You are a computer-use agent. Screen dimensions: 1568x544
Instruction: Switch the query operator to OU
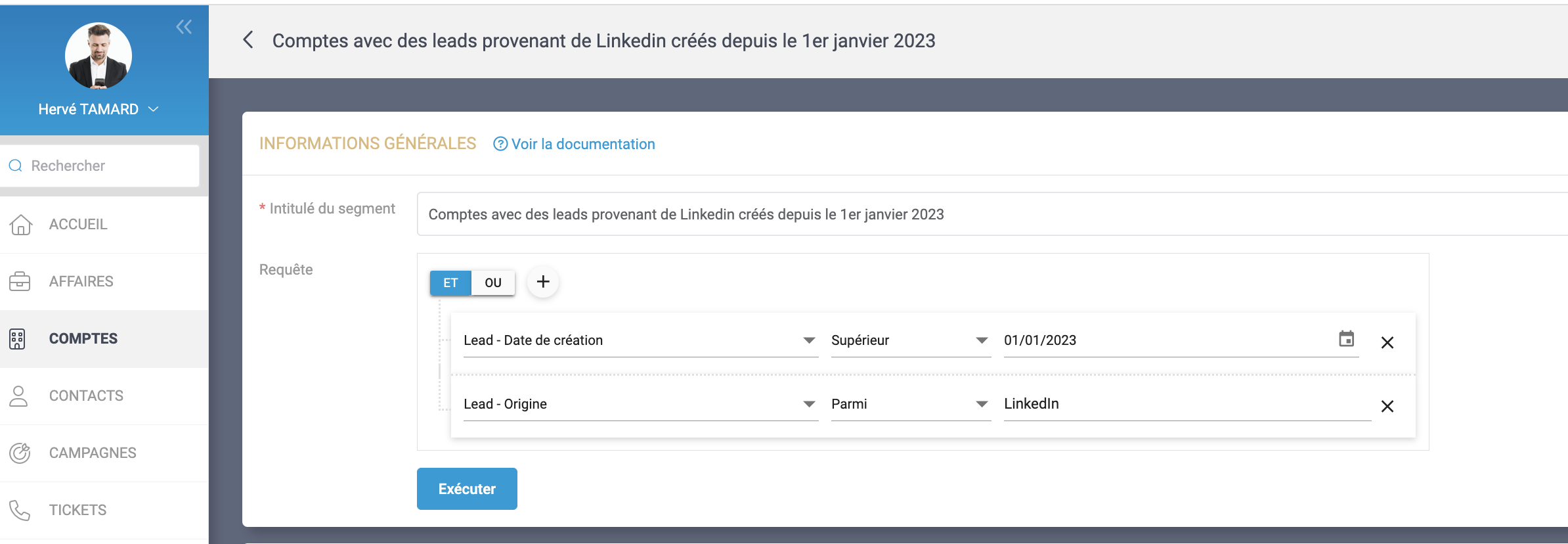pyautogui.click(x=493, y=283)
